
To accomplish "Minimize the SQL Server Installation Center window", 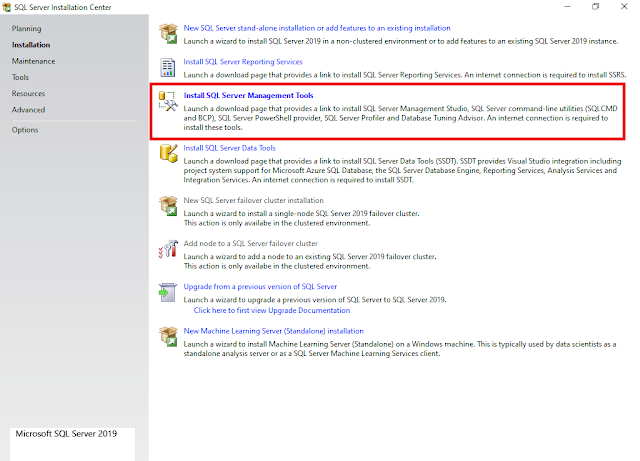I will click(567, 7).
